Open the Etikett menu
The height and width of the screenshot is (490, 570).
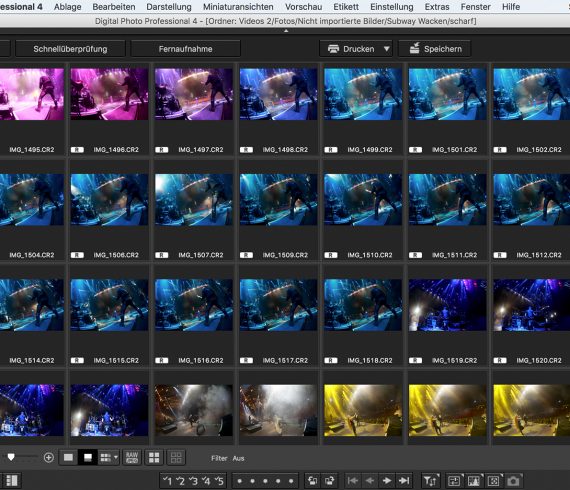coord(346,7)
